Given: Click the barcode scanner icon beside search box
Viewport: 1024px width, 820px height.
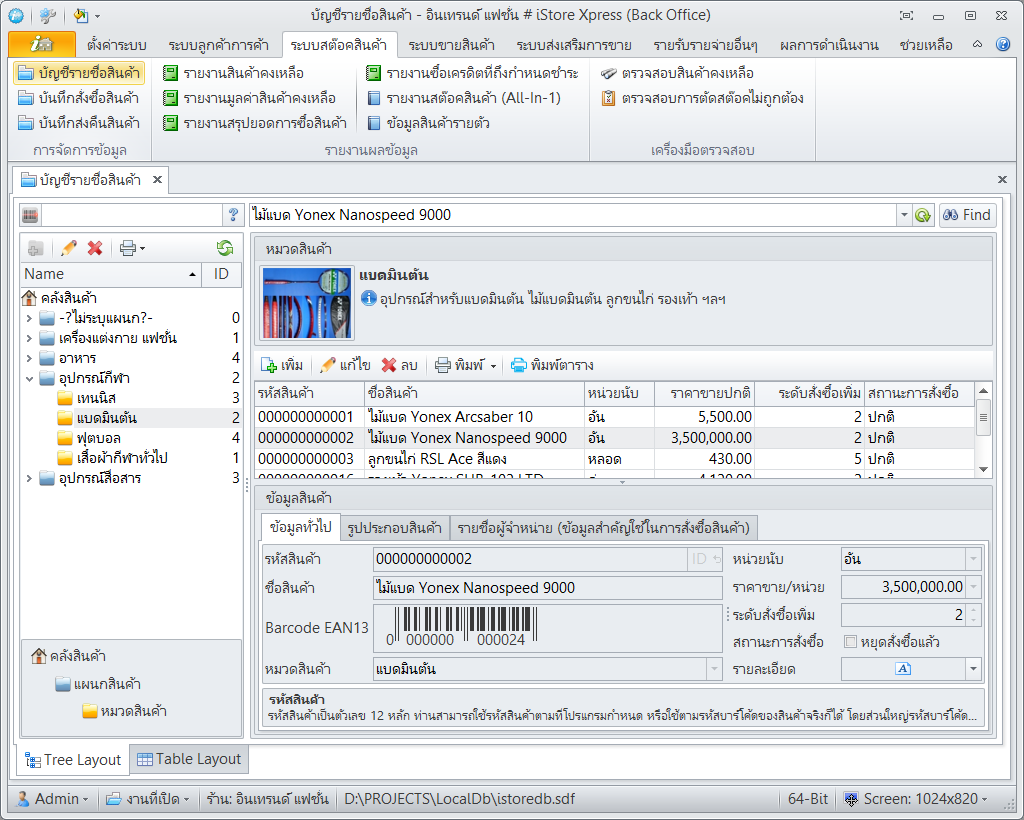Looking at the screenshot, I should (30, 215).
